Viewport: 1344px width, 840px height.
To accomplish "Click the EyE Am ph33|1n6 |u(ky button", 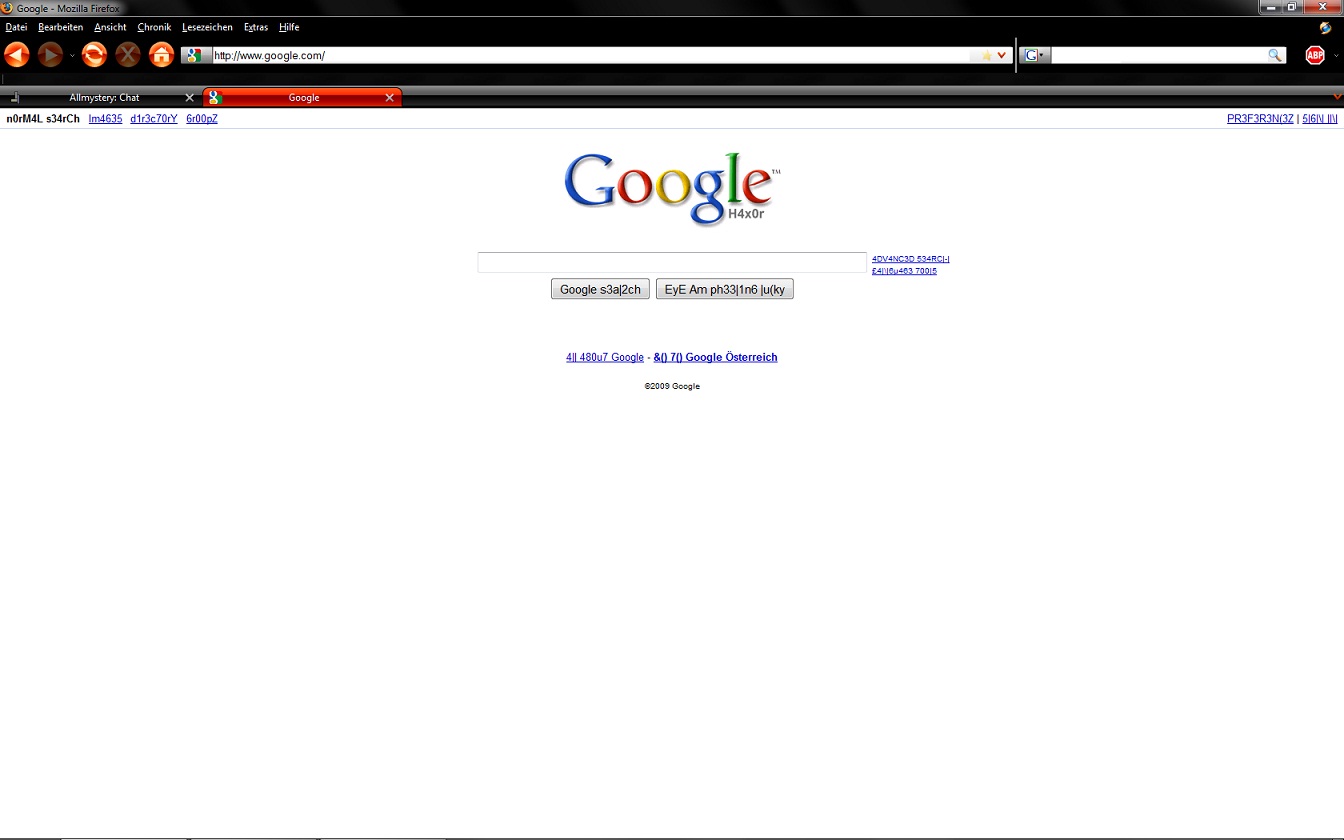I will (725, 289).
